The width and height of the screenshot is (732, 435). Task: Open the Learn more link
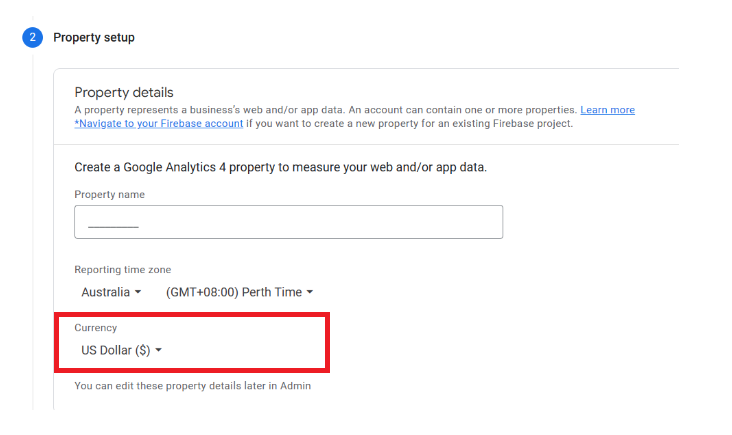click(607, 110)
